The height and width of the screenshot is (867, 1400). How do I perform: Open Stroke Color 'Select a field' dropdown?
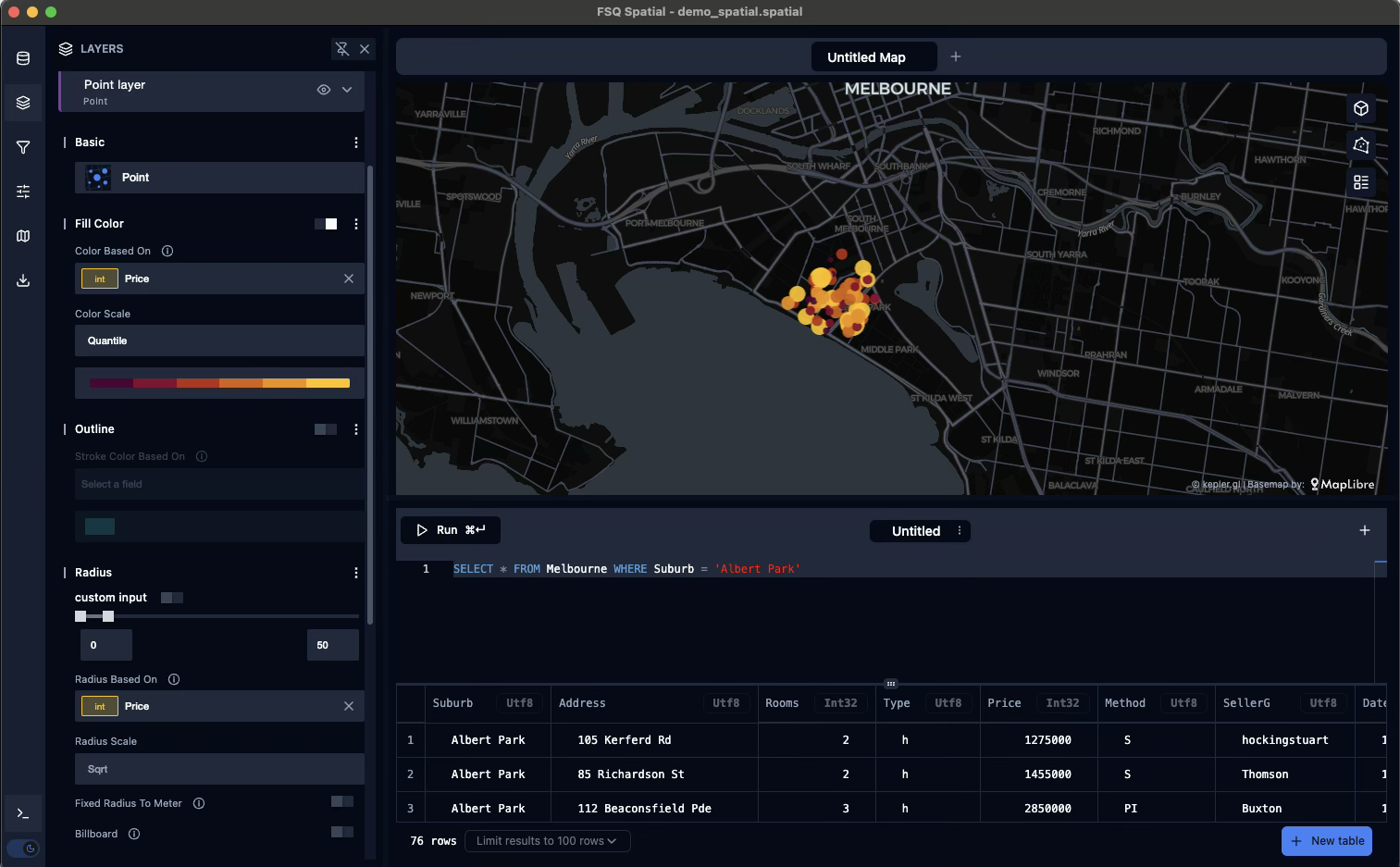click(219, 484)
